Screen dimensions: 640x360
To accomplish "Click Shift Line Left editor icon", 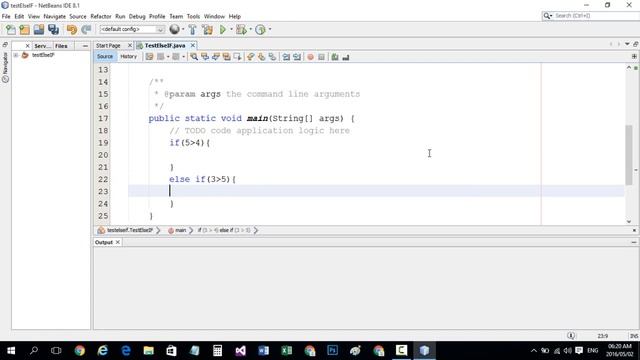I will pos(286,57).
